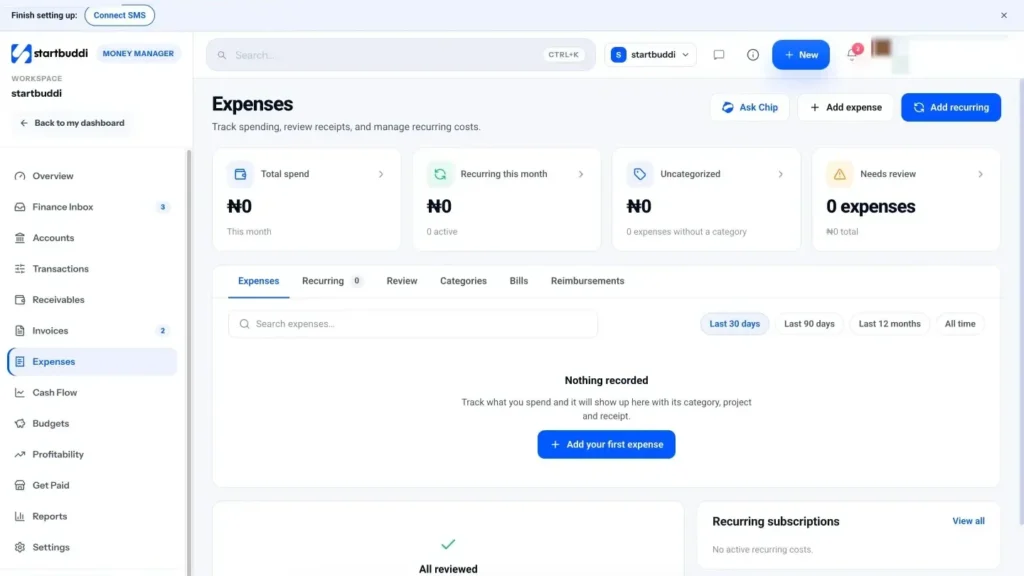
Task: Open Invoices badge showing 2
Action: 163,330
